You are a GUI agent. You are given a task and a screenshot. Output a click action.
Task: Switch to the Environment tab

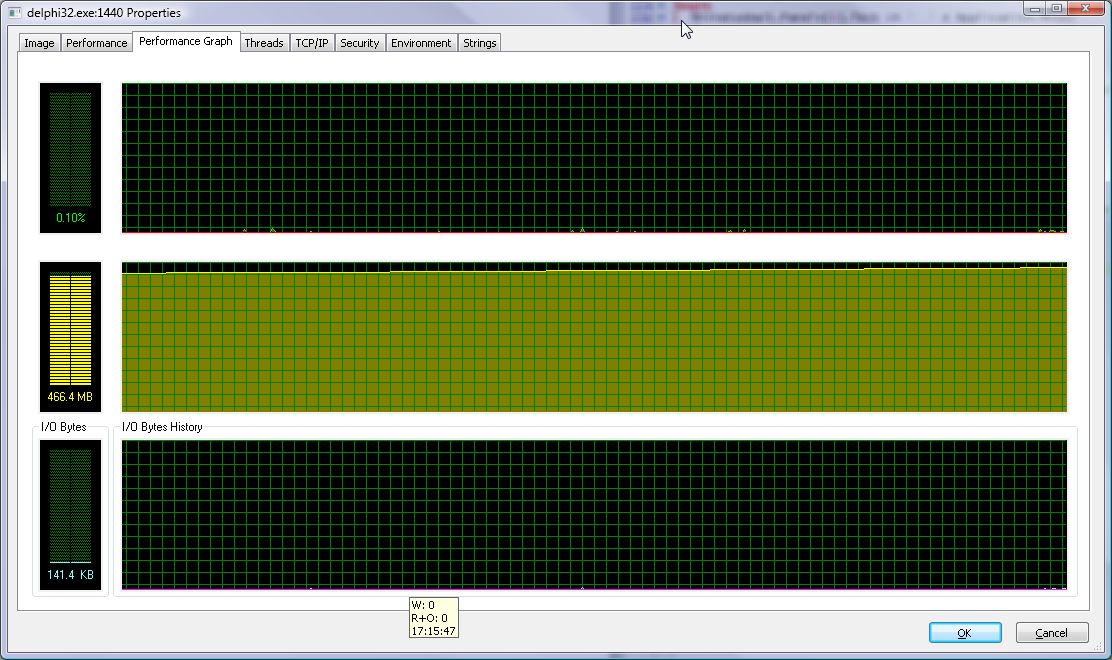[x=421, y=43]
